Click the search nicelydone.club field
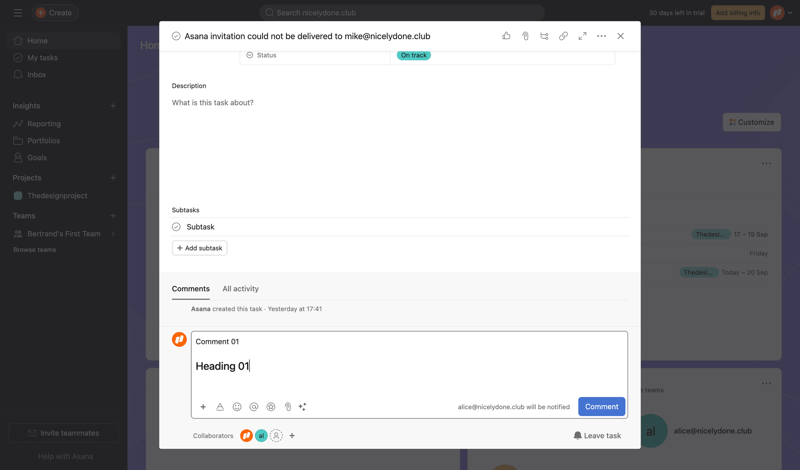The height and width of the screenshot is (470, 800). [x=402, y=13]
